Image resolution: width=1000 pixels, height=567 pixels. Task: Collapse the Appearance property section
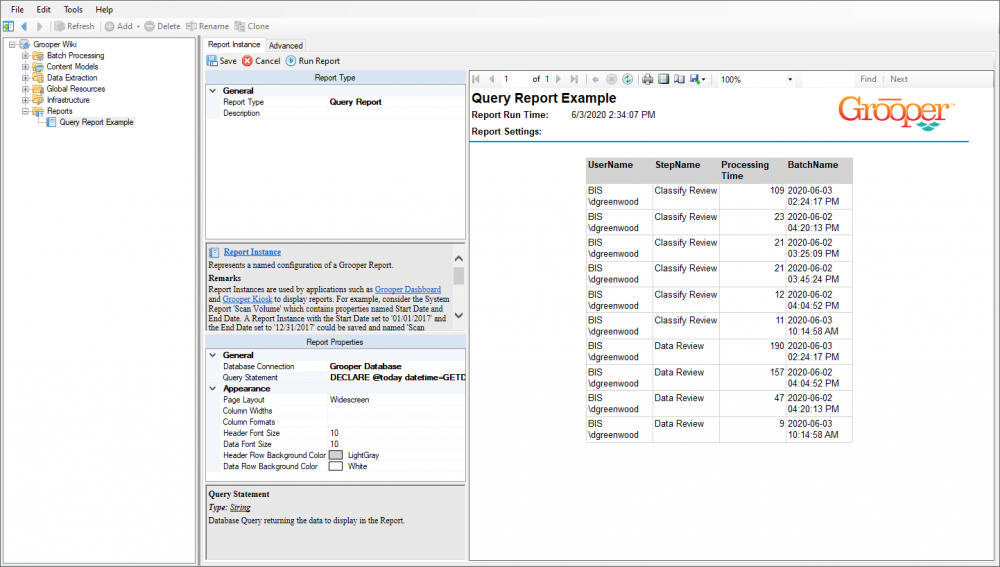click(x=212, y=389)
